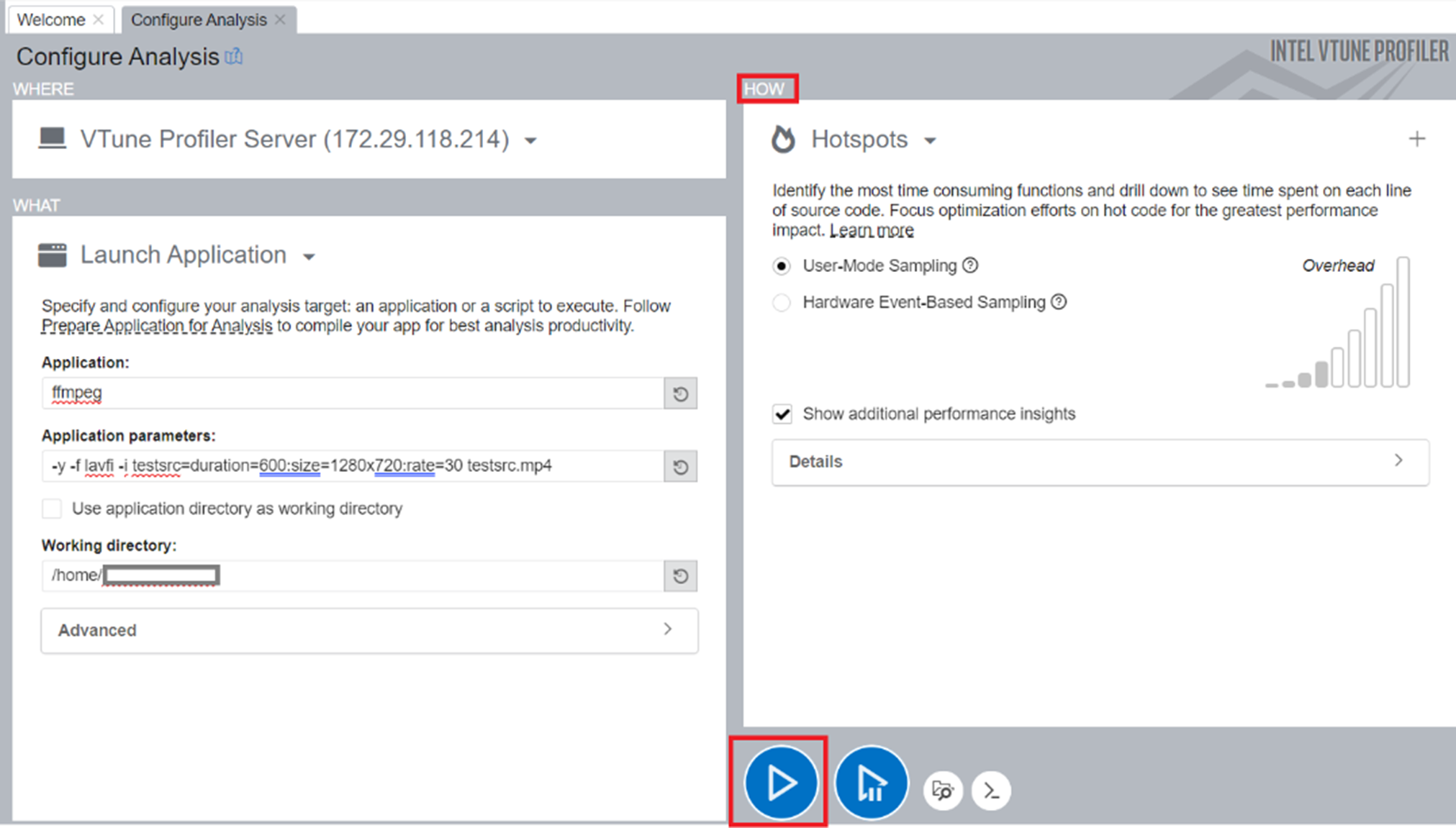Select Hardware Event-Based Sampling radio button

pyautogui.click(x=782, y=303)
